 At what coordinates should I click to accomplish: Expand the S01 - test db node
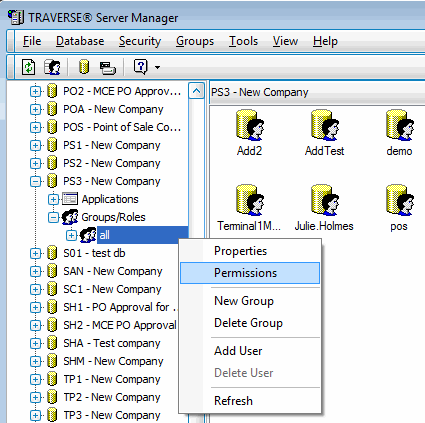click(x=35, y=253)
